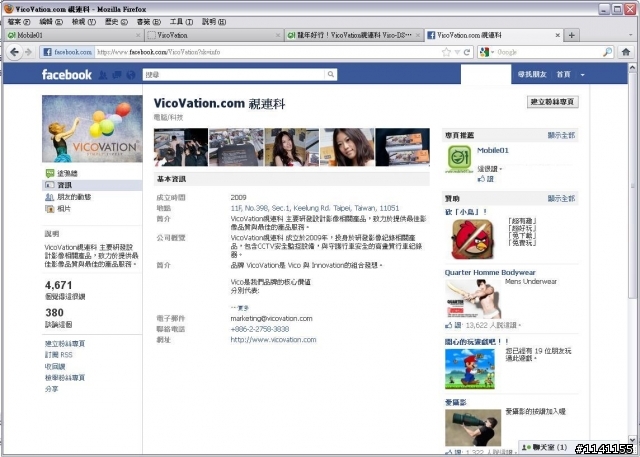Submit Facebook search with magnifier icon
This screenshot has height=457, width=640.
(331, 74)
